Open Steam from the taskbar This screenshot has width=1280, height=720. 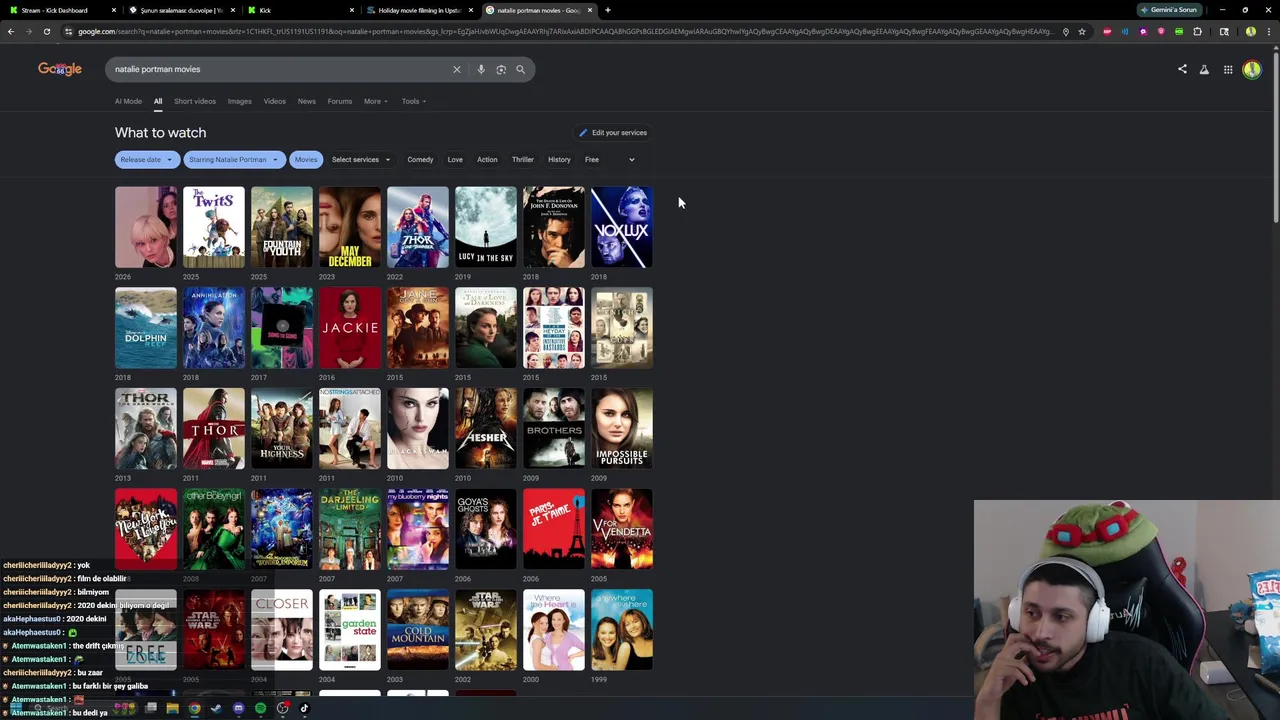216,708
